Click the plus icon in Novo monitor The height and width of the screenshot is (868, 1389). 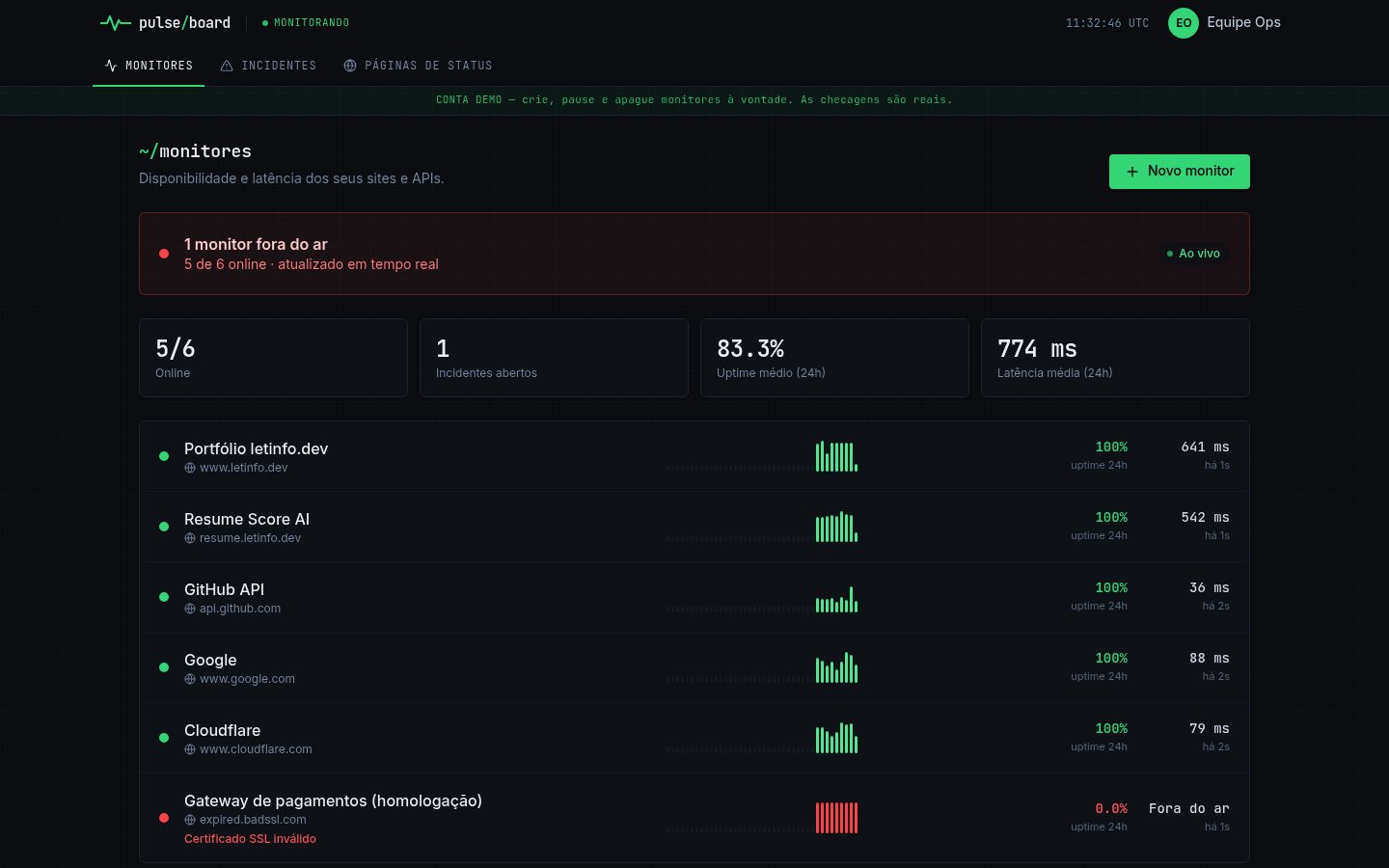[x=1132, y=172]
